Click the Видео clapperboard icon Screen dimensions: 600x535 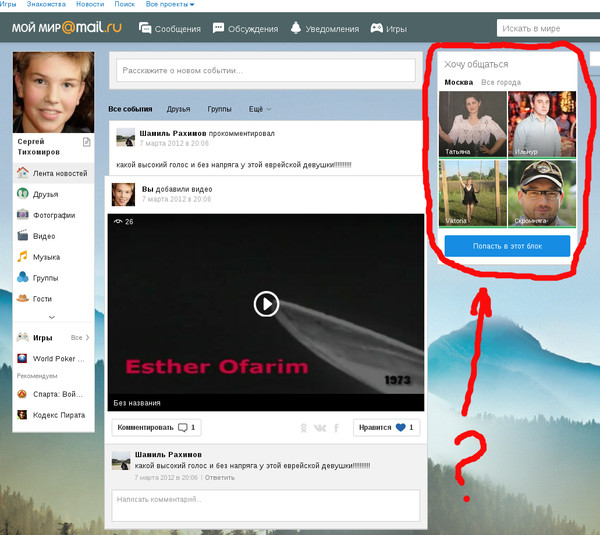23,235
